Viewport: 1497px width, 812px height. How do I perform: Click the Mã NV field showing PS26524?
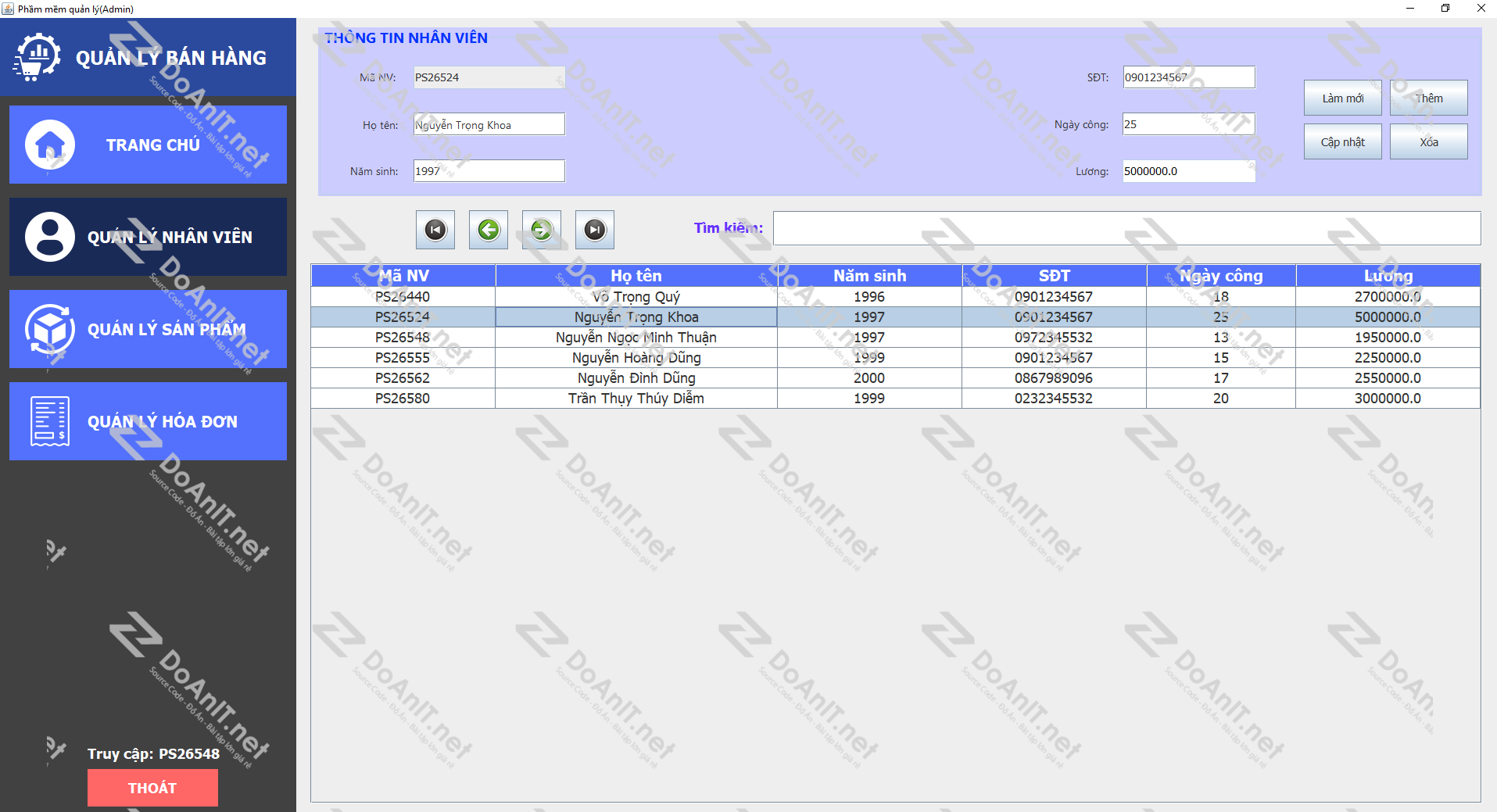489,77
